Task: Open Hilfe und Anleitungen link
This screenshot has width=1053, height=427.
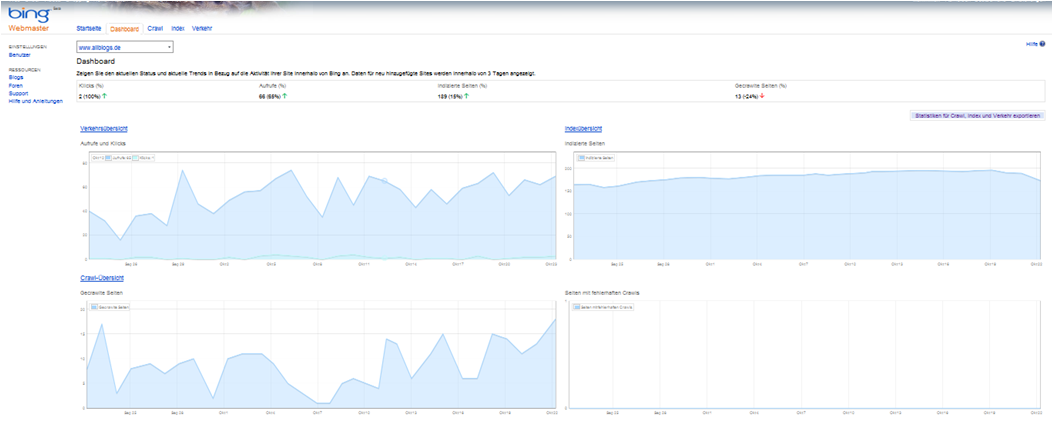Action: (x=36, y=101)
